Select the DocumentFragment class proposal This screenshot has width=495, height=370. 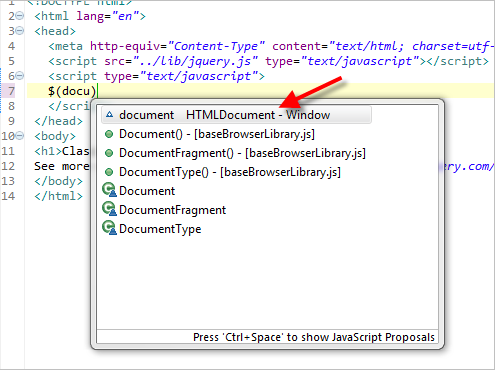click(172, 210)
